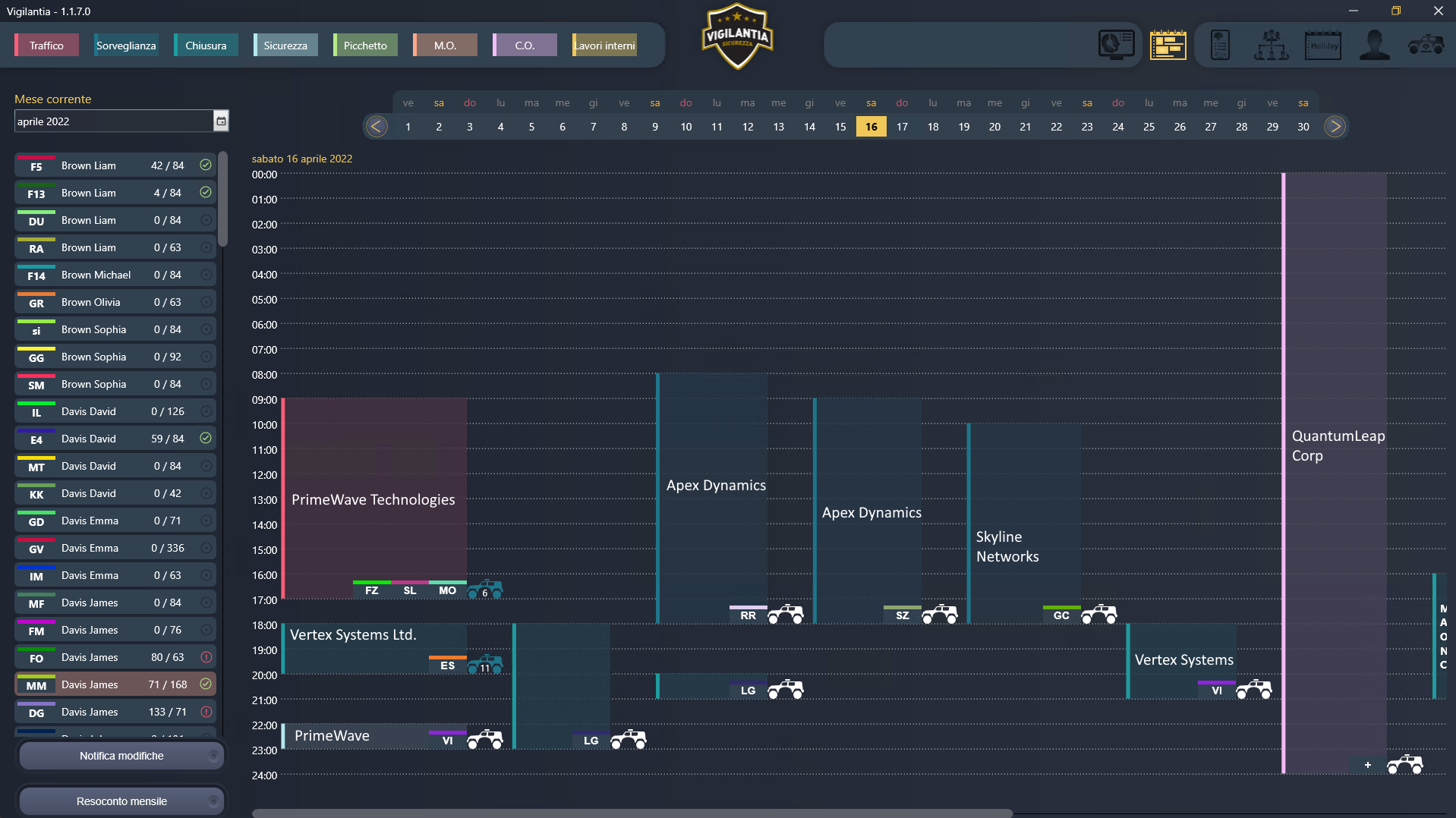Select the Traffico category tab
The image size is (1456, 818).
tap(46, 46)
